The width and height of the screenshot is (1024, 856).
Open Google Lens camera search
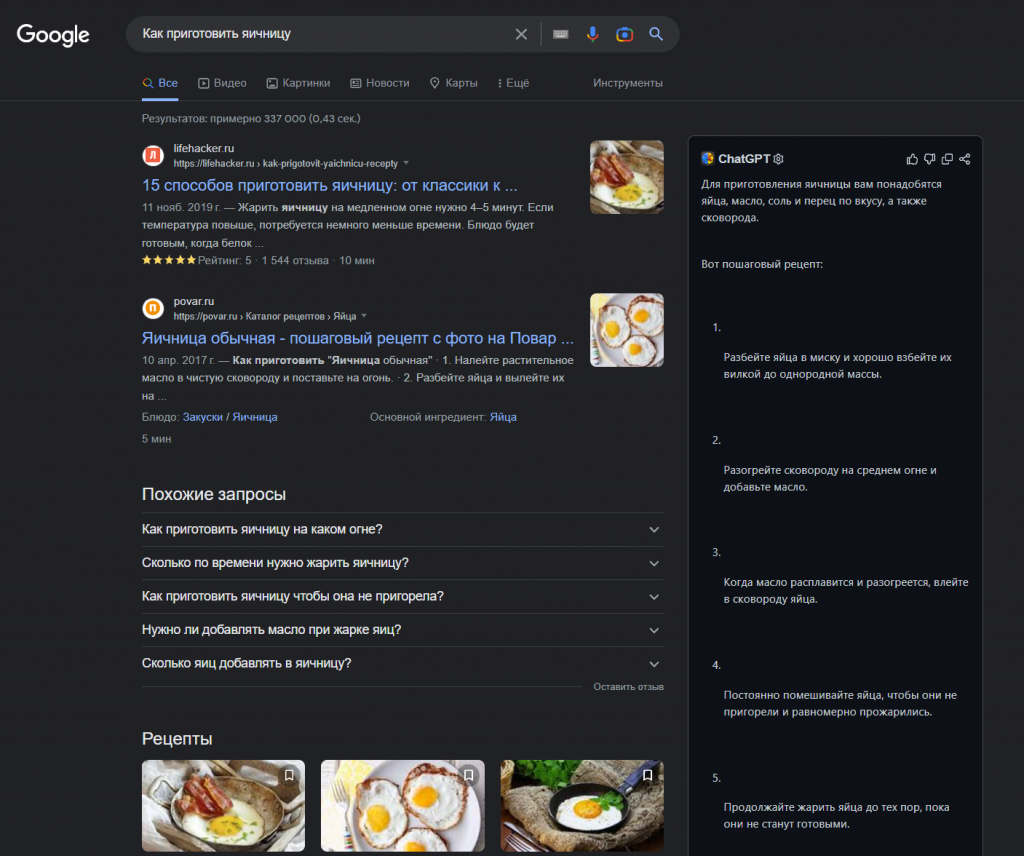coord(624,34)
